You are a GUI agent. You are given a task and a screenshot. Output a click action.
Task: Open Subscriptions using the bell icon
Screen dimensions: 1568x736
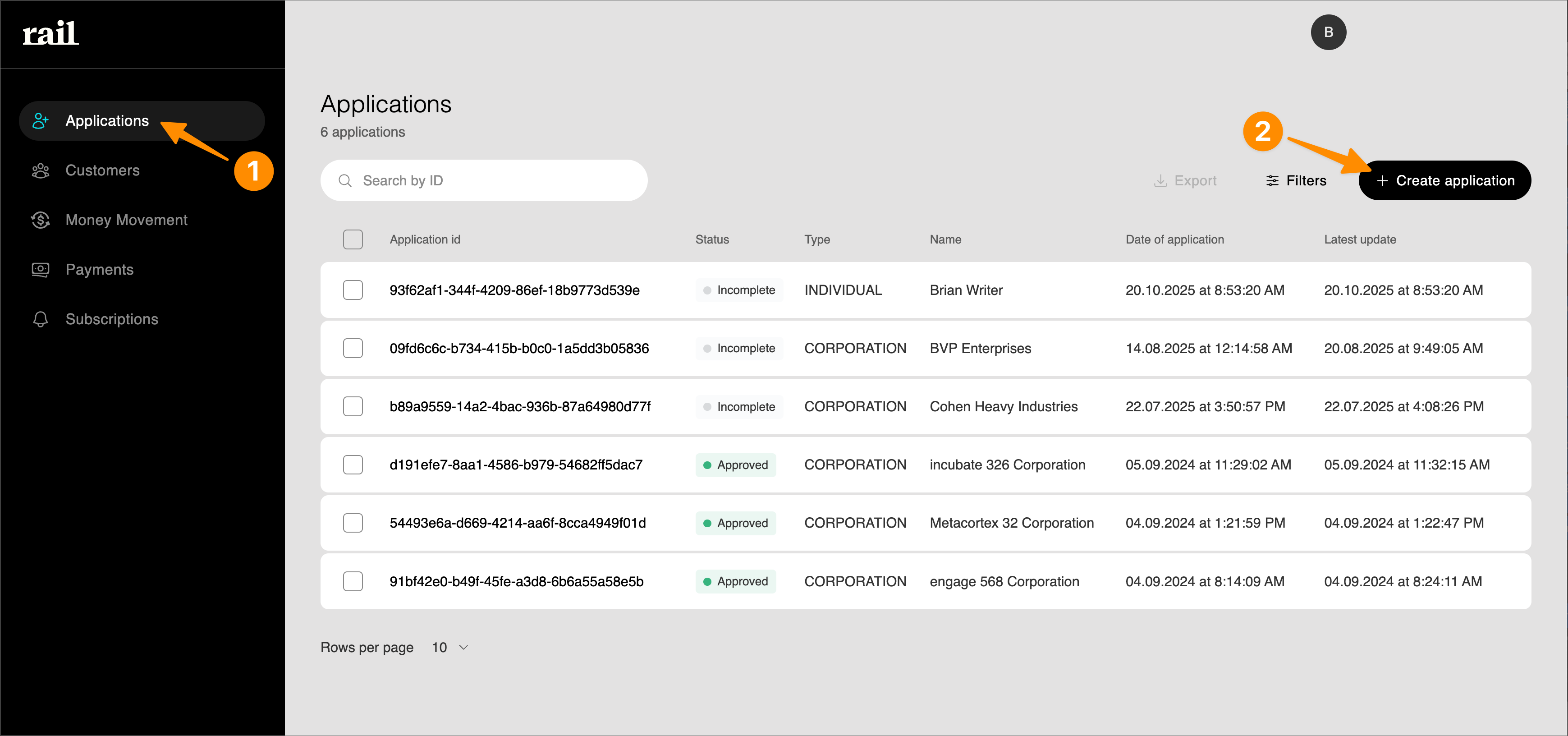(x=40, y=318)
